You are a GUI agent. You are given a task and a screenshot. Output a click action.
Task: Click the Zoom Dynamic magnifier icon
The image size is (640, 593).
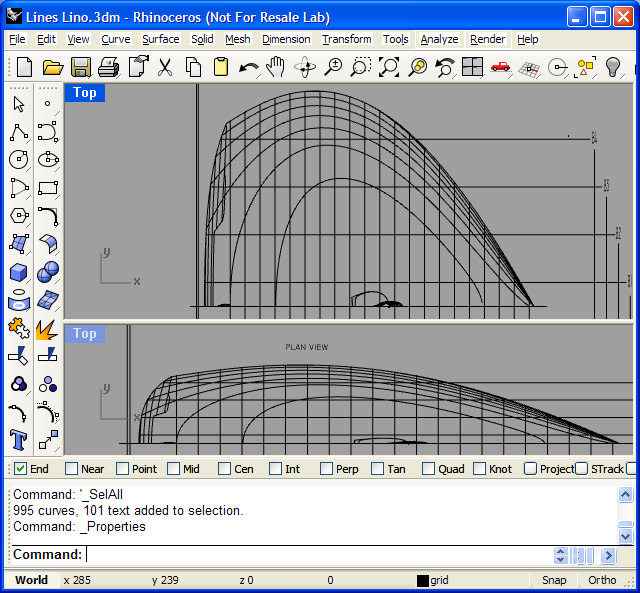(x=333, y=67)
